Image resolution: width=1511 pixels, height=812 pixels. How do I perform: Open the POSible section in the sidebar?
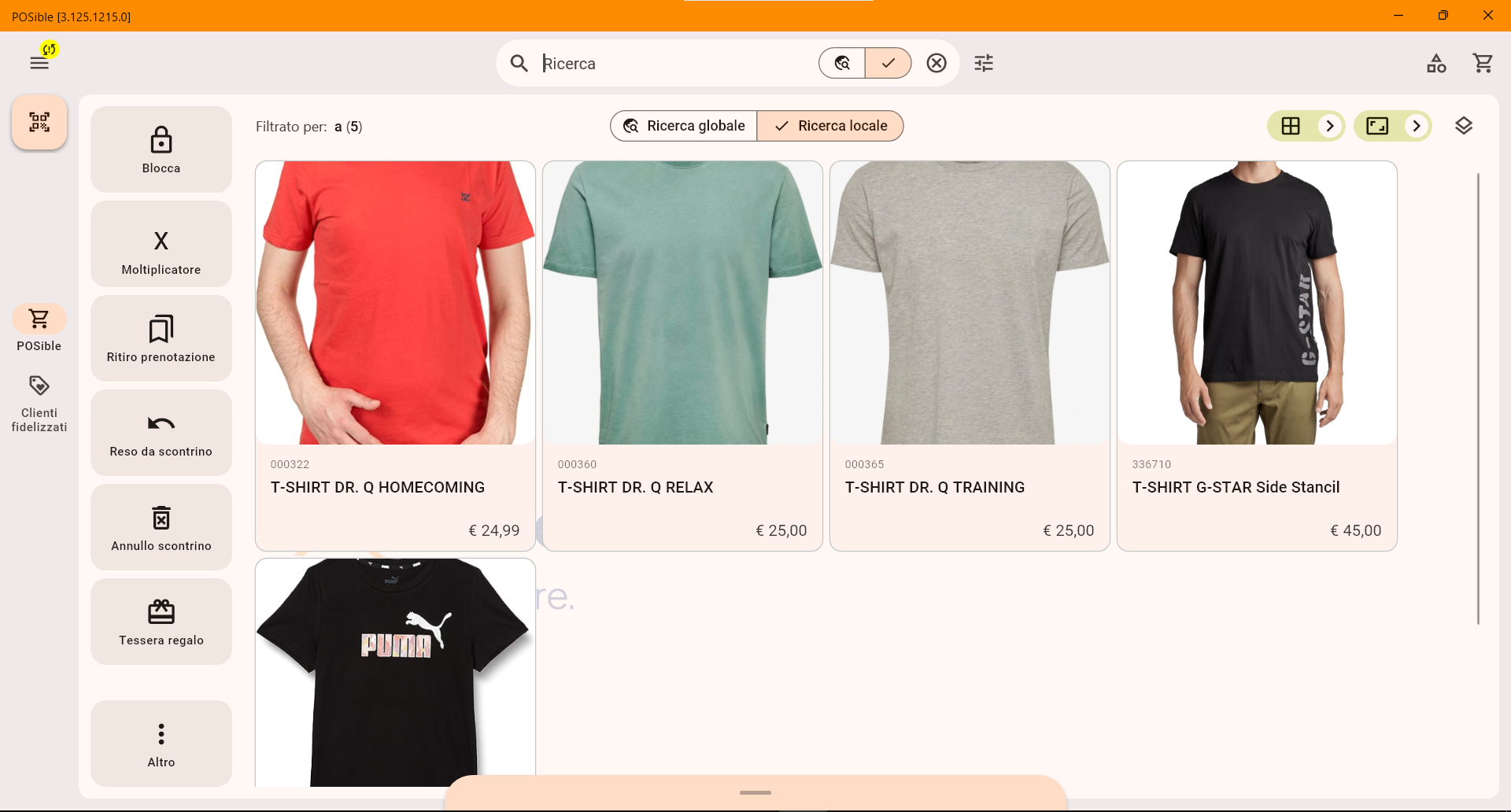click(39, 328)
